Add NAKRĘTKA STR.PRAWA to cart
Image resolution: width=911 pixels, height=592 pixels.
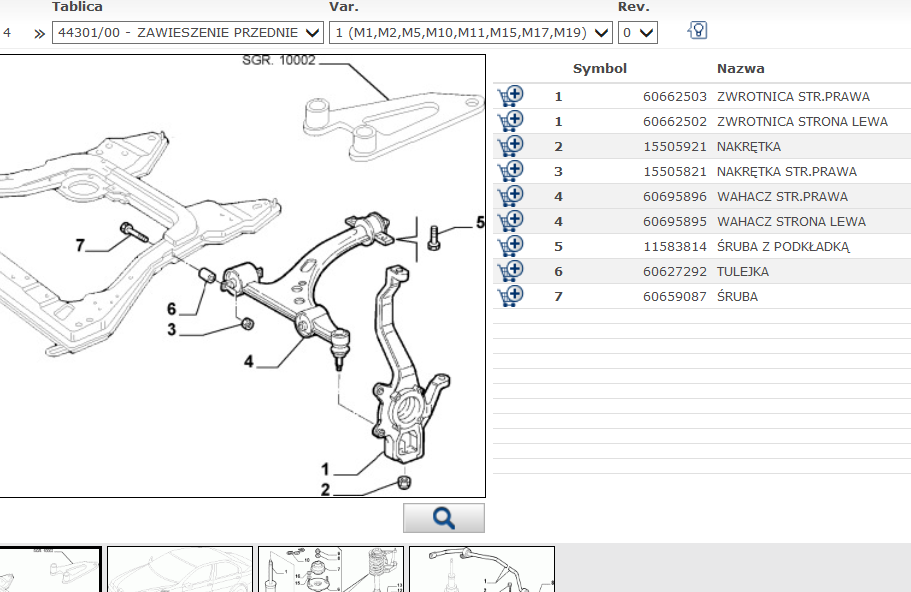click(x=510, y=171)
